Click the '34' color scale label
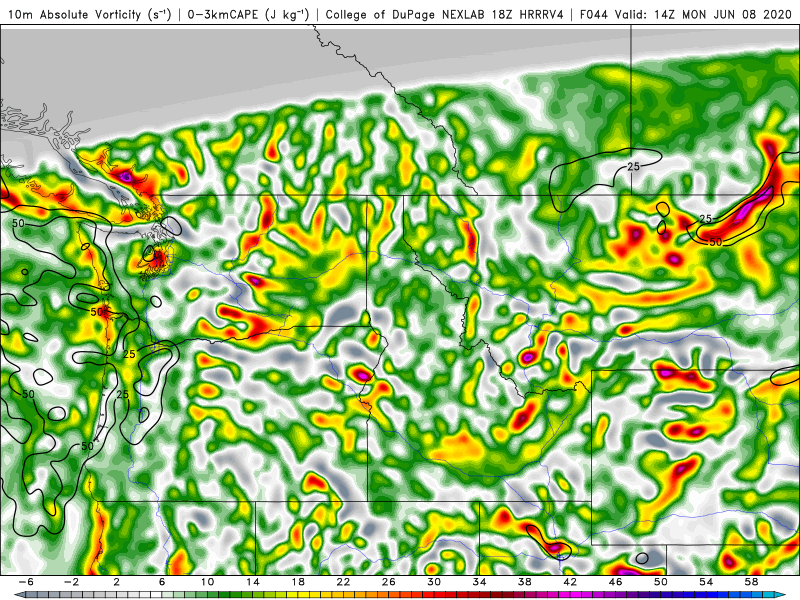Screen dimensions: 800x600 point(479,582)
